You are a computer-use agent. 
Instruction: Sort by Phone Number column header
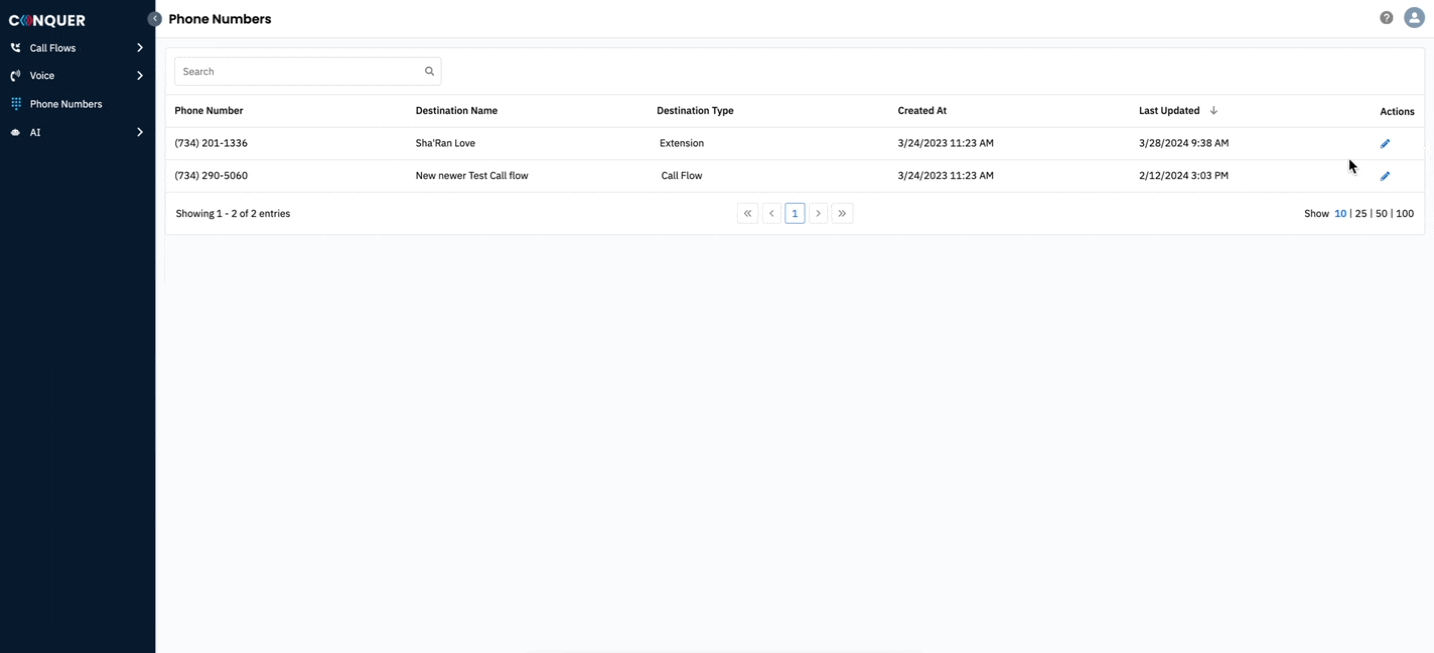209,111
